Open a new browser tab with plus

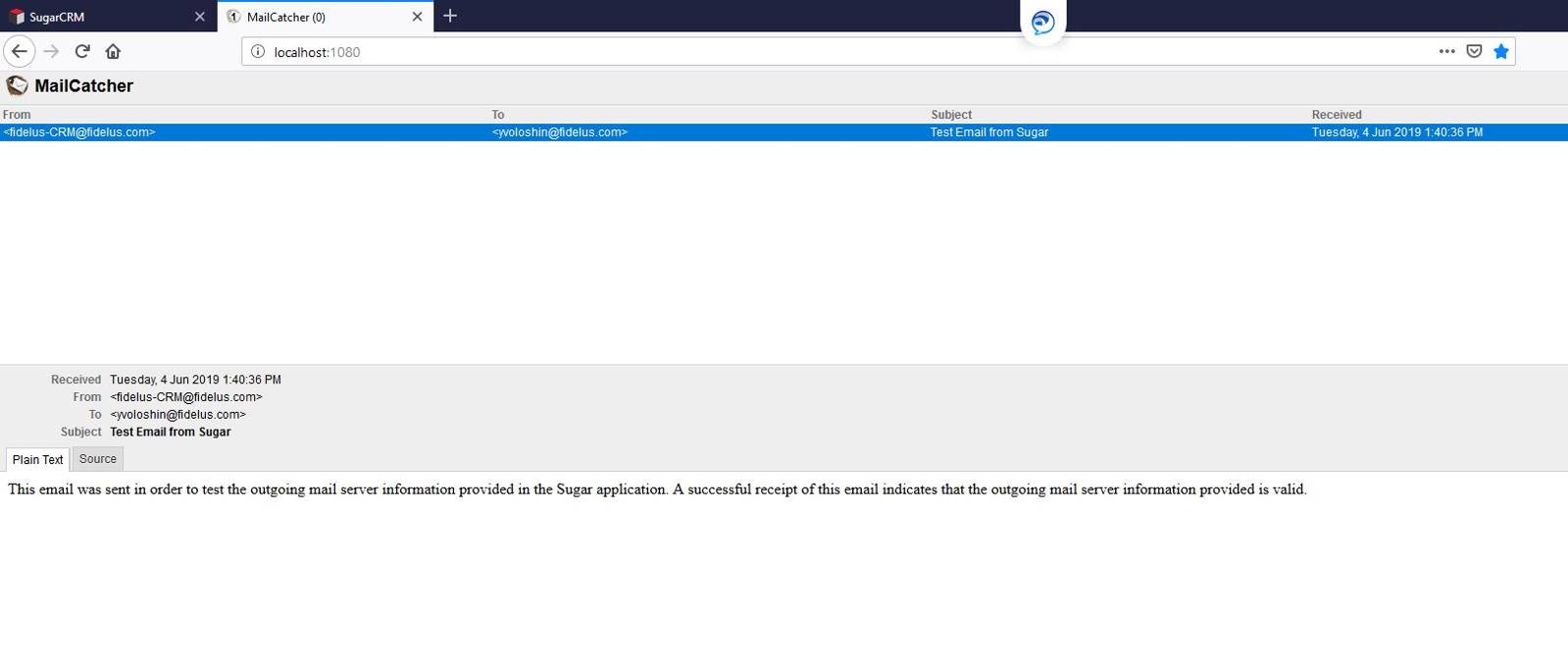tap(450, 16)
